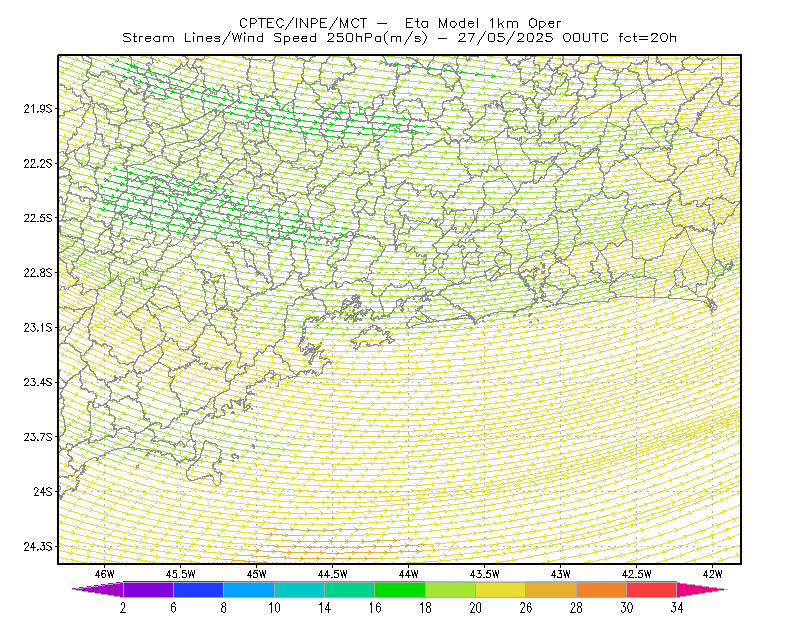
Task: Click the teal-green 14-16 legend segment
Action: [x=349, y=589]
